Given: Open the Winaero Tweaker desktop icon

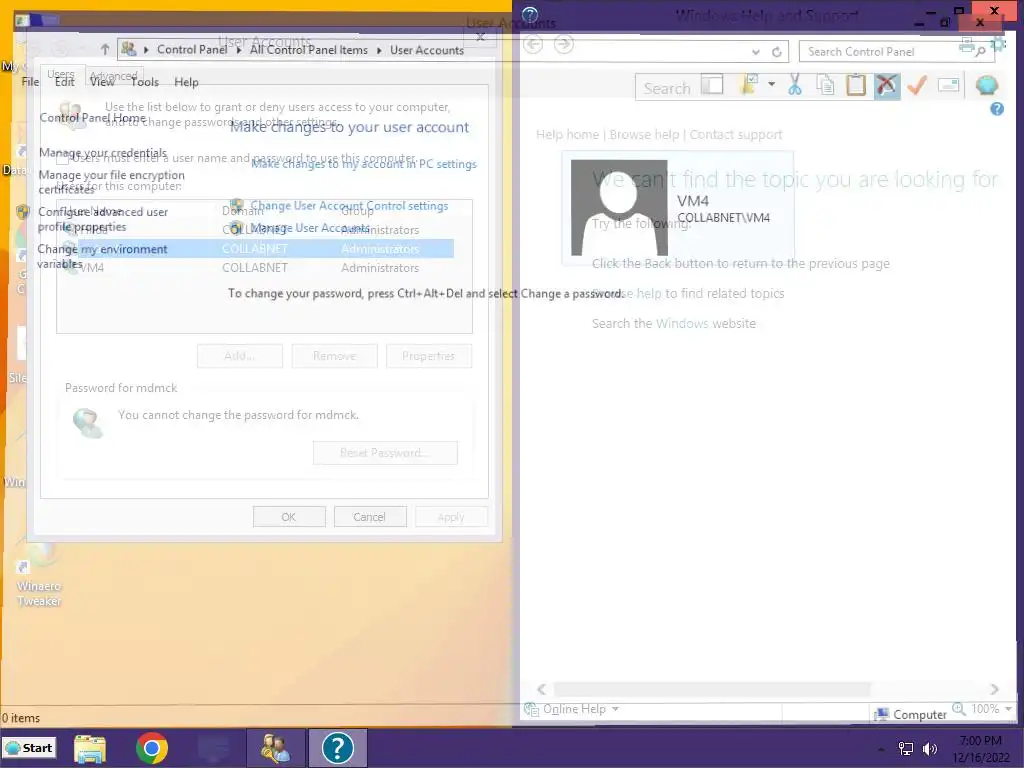Looking at the screenshot, I should (39, 575).
